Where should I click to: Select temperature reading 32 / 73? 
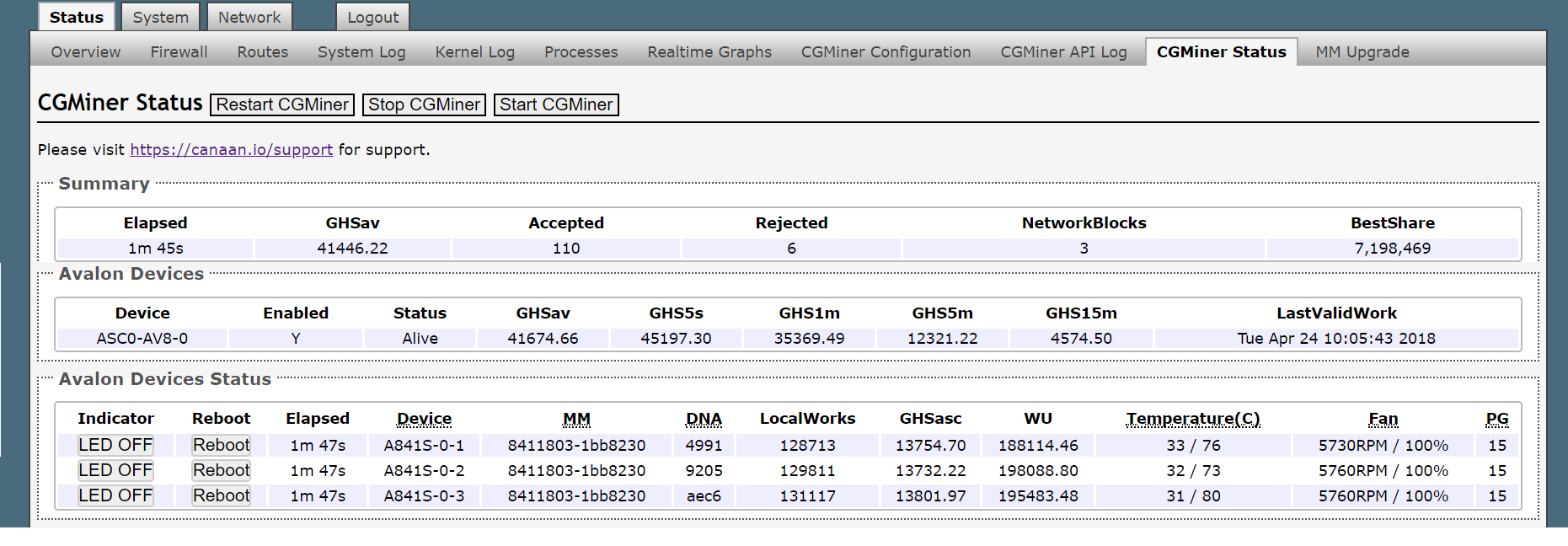(1193, 471)
